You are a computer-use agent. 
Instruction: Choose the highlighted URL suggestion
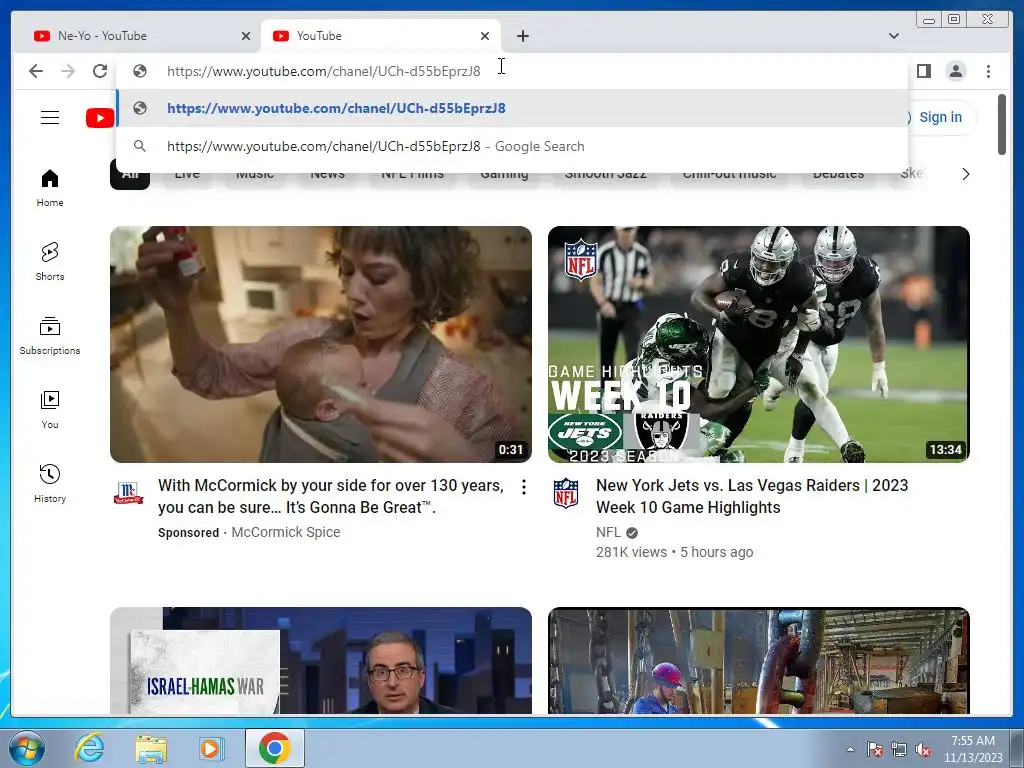tap(512, 108)
